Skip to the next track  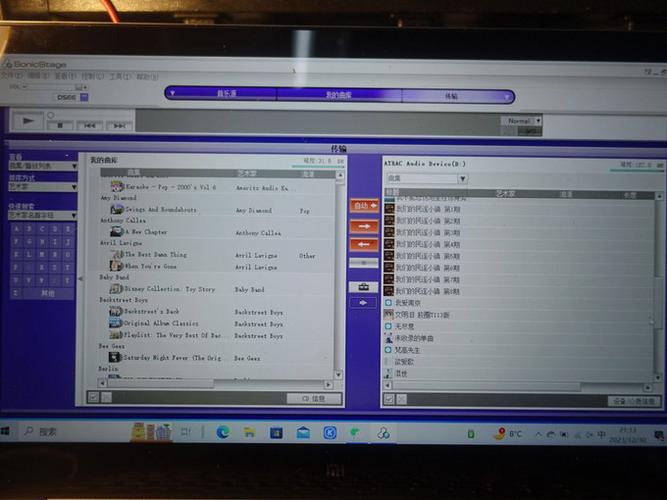click(x=120, y=126)
